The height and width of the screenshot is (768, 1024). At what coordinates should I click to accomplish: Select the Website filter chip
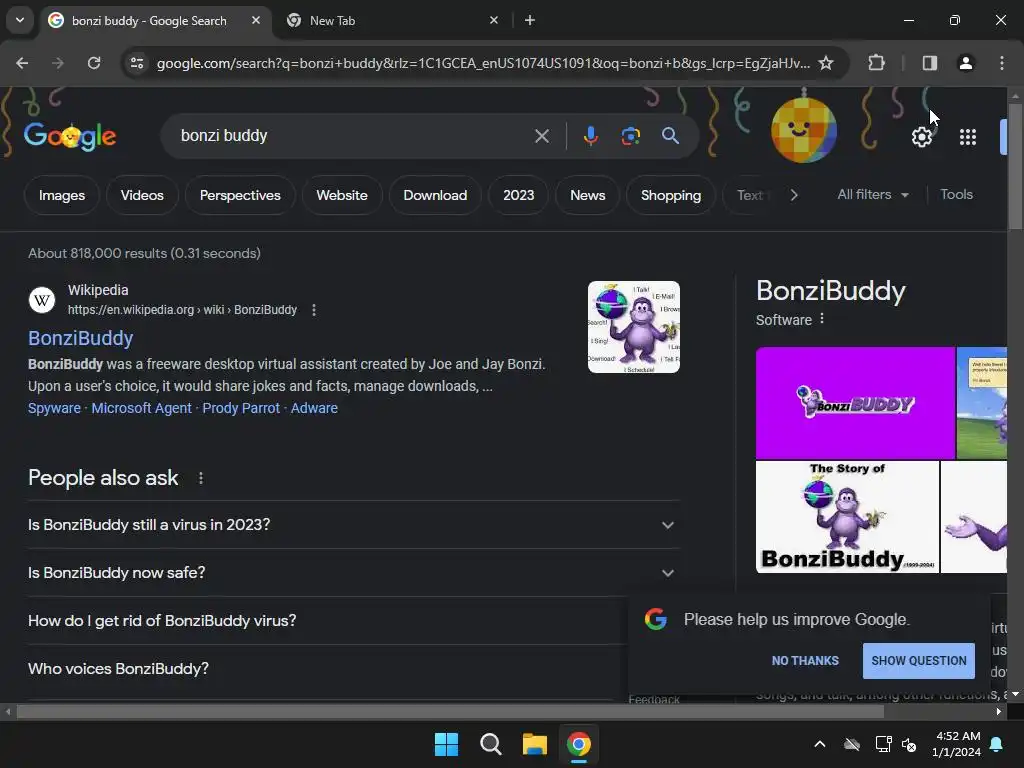tap(342, 195)
